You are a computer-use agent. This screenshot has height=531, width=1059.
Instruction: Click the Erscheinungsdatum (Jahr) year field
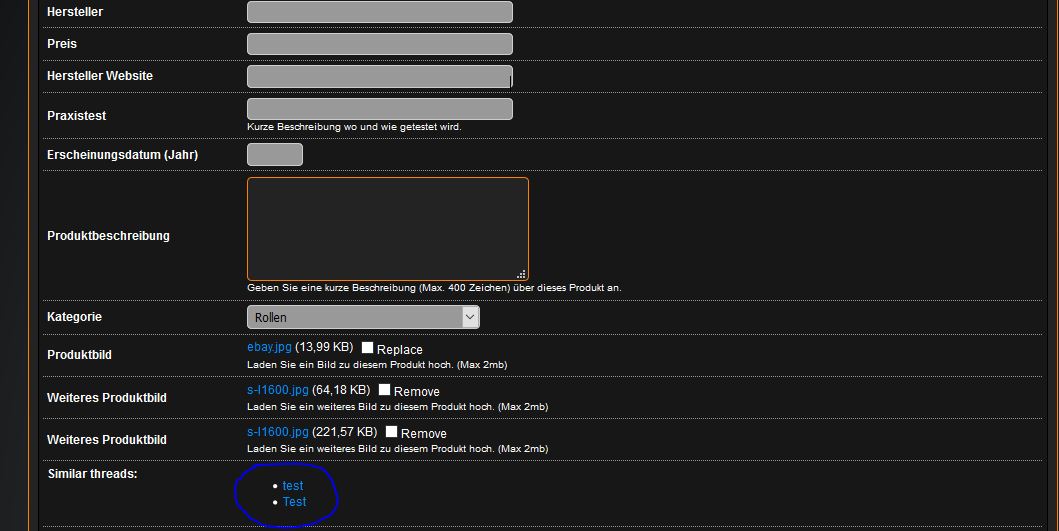click(274, 155)
